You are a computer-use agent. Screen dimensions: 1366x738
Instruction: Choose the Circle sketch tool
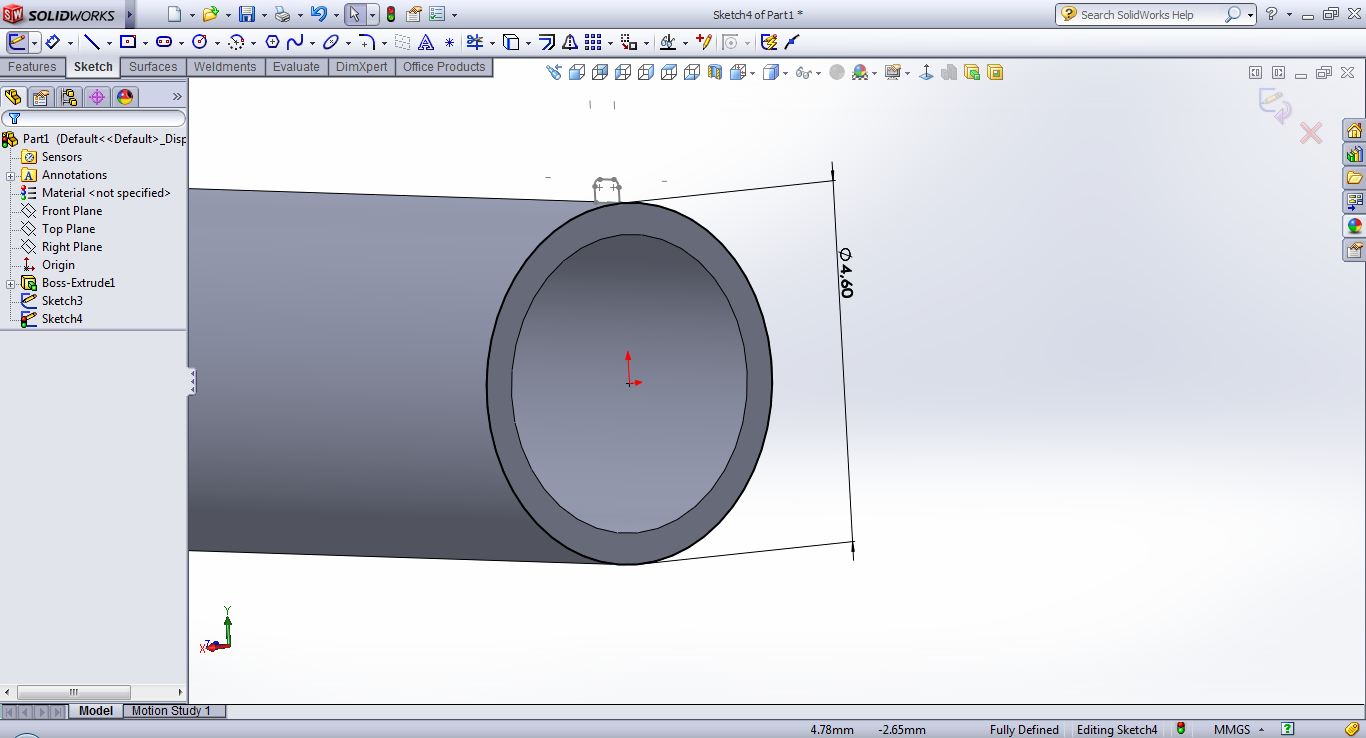point(199,42)
